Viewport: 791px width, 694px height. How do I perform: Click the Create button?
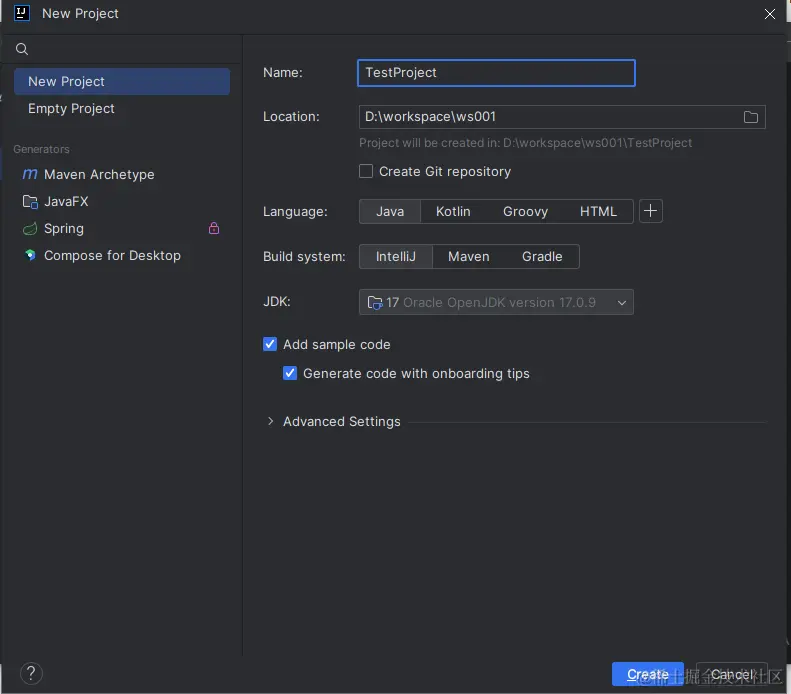tap(647, 674)
